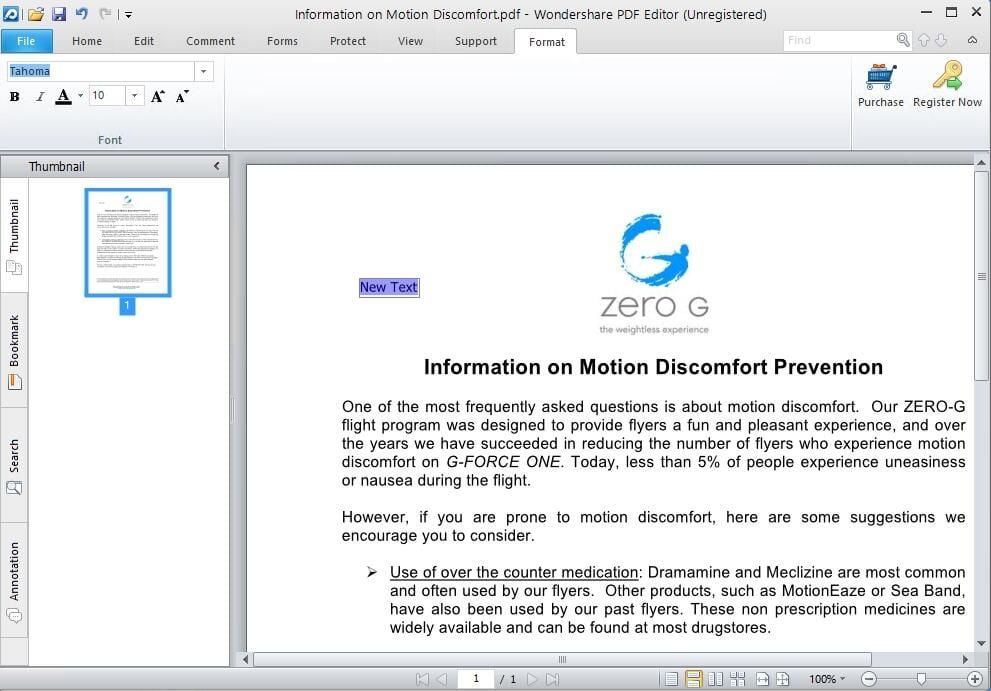This screenshot has height=691, width=991.
Task: Undo the last action
Action: point(82,13)
